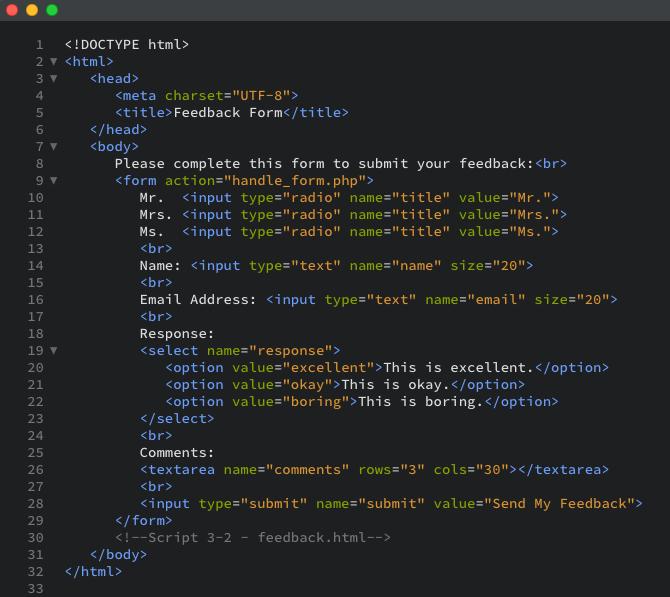The height and width of the screenshot is (597, 670).
Task: Click the 'Mrs.' label text on line 11
Action: pyautogui.click(x=156, y=215)
